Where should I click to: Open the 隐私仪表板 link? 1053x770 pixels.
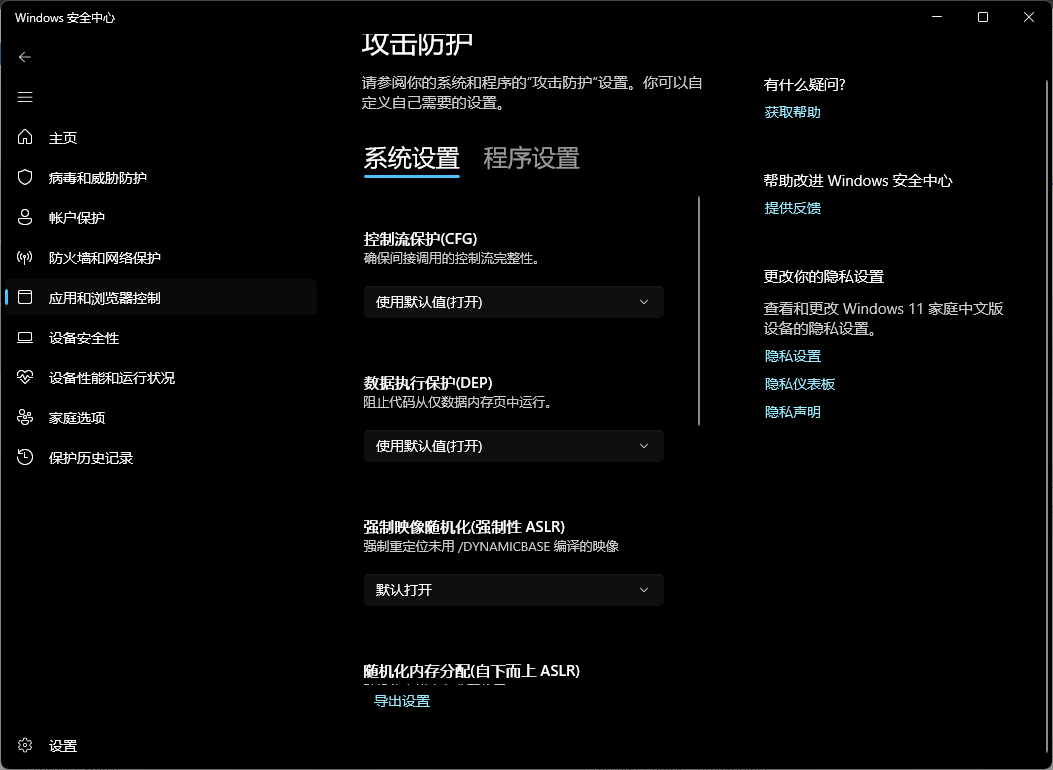800,384
